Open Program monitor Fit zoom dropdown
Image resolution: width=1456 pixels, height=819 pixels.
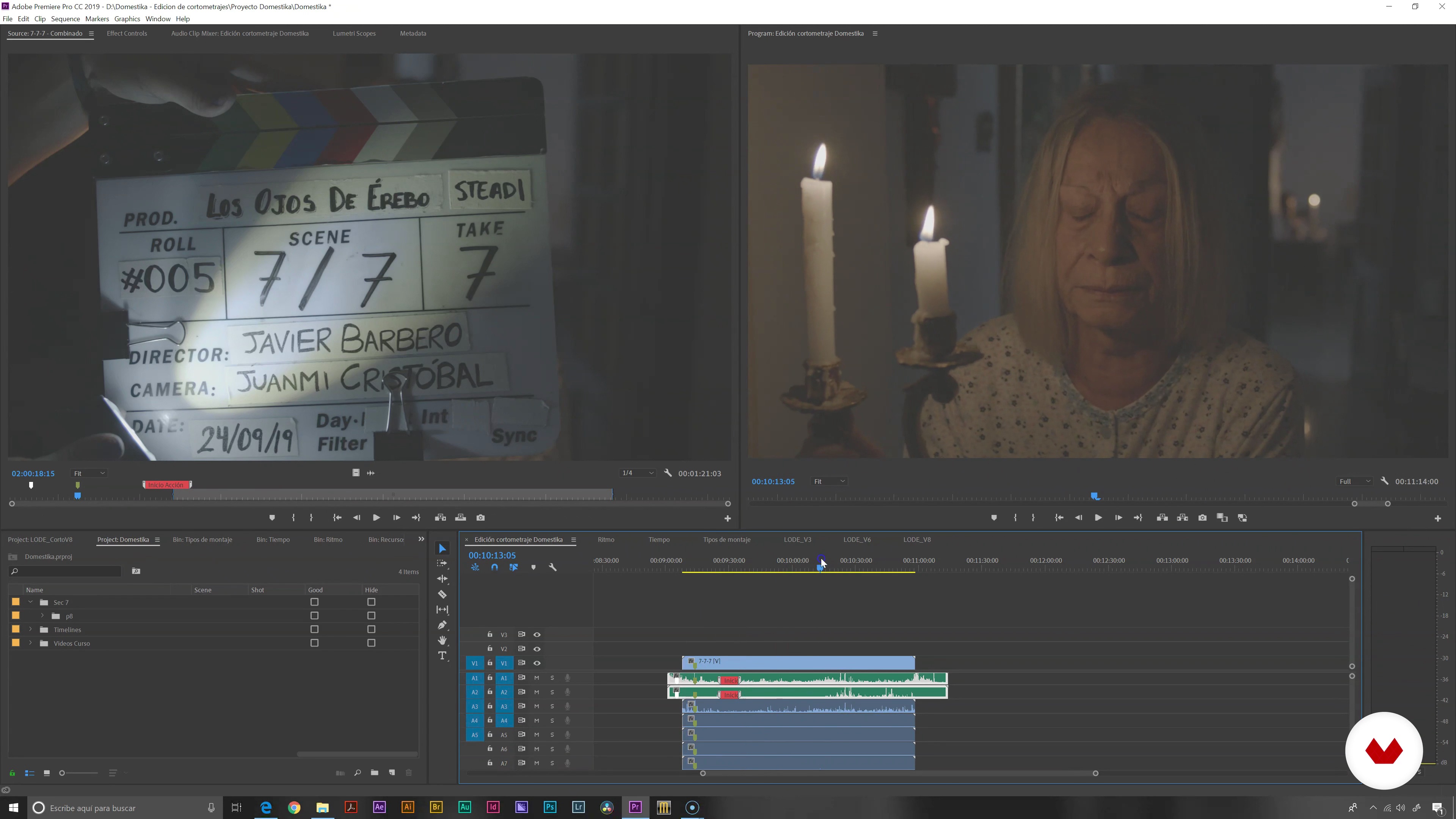[829, 481]
